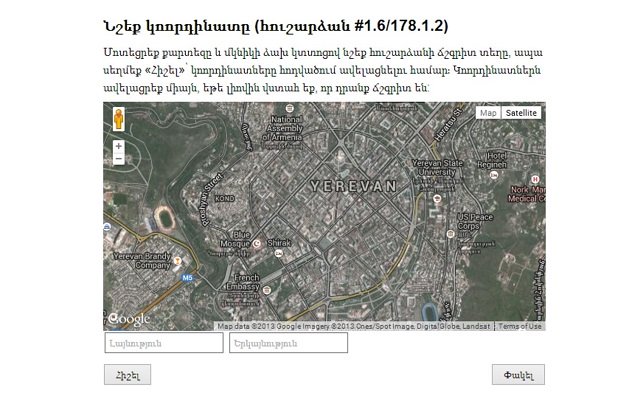The width and height of the screenshot is (640, 400).
Task: Click the Հիշել save button
Action: pyautogui.click(x=127, y=375)
